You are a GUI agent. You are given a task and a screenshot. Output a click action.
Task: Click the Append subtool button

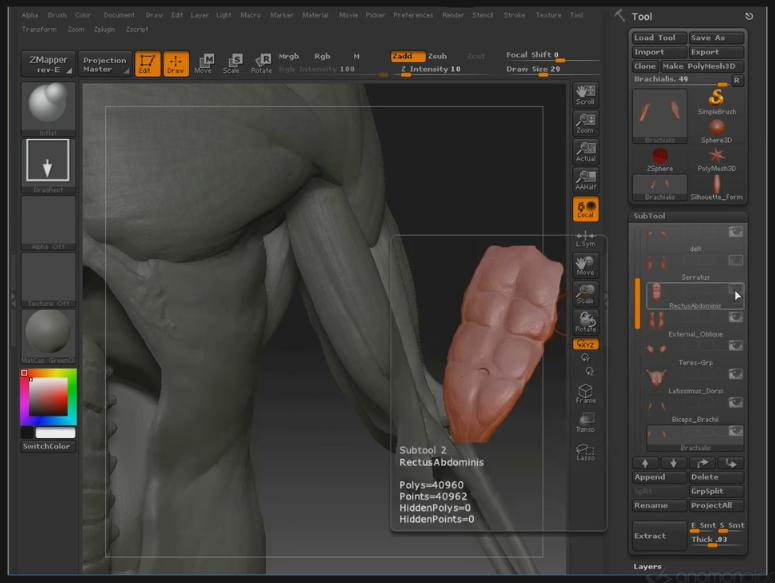(660, 477)
